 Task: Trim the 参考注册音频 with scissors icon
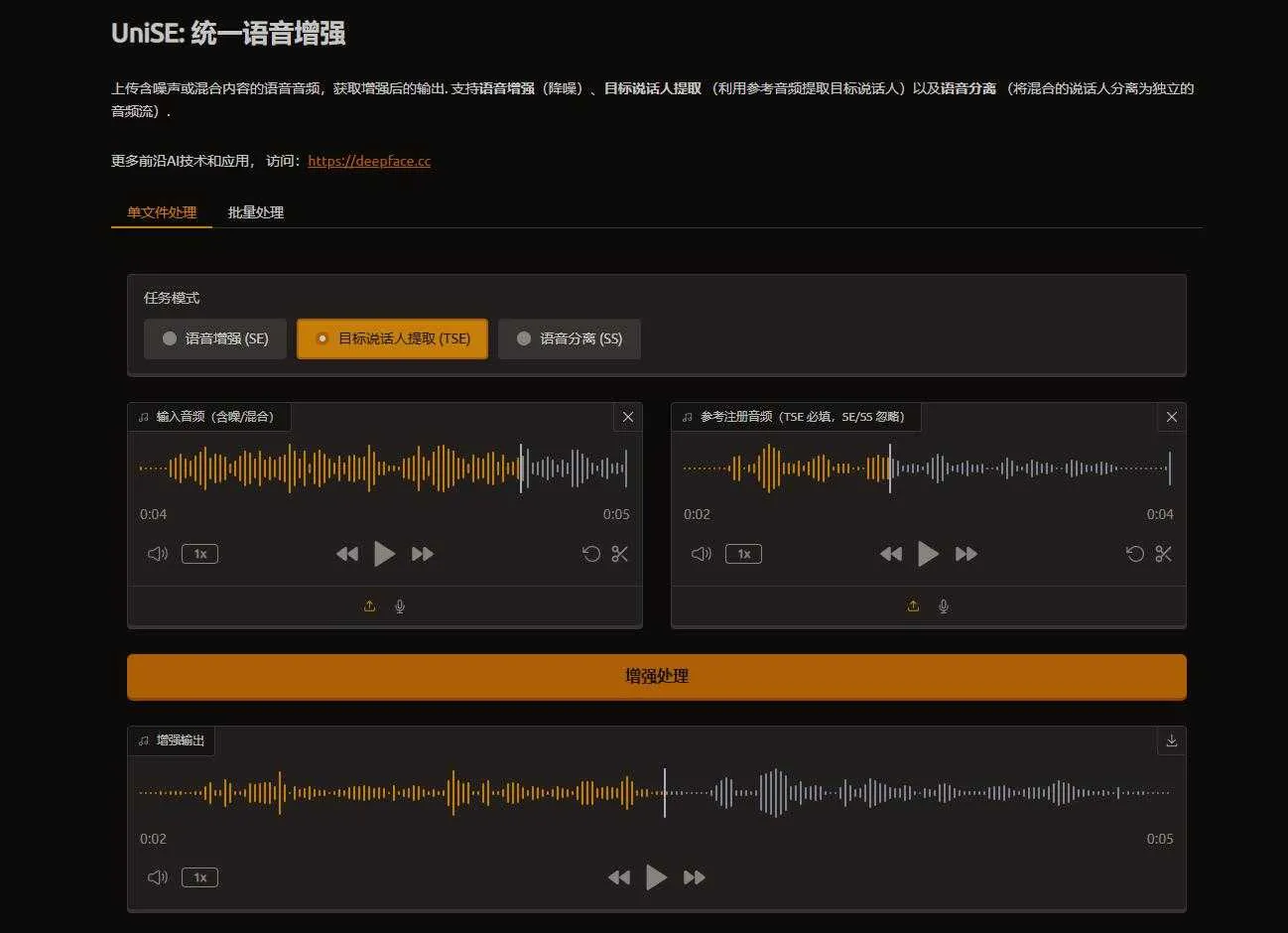click(x=1164, y=554)
